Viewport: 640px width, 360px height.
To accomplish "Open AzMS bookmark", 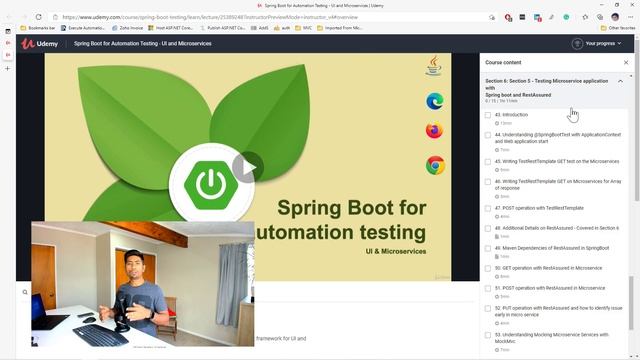I will 260,28.
